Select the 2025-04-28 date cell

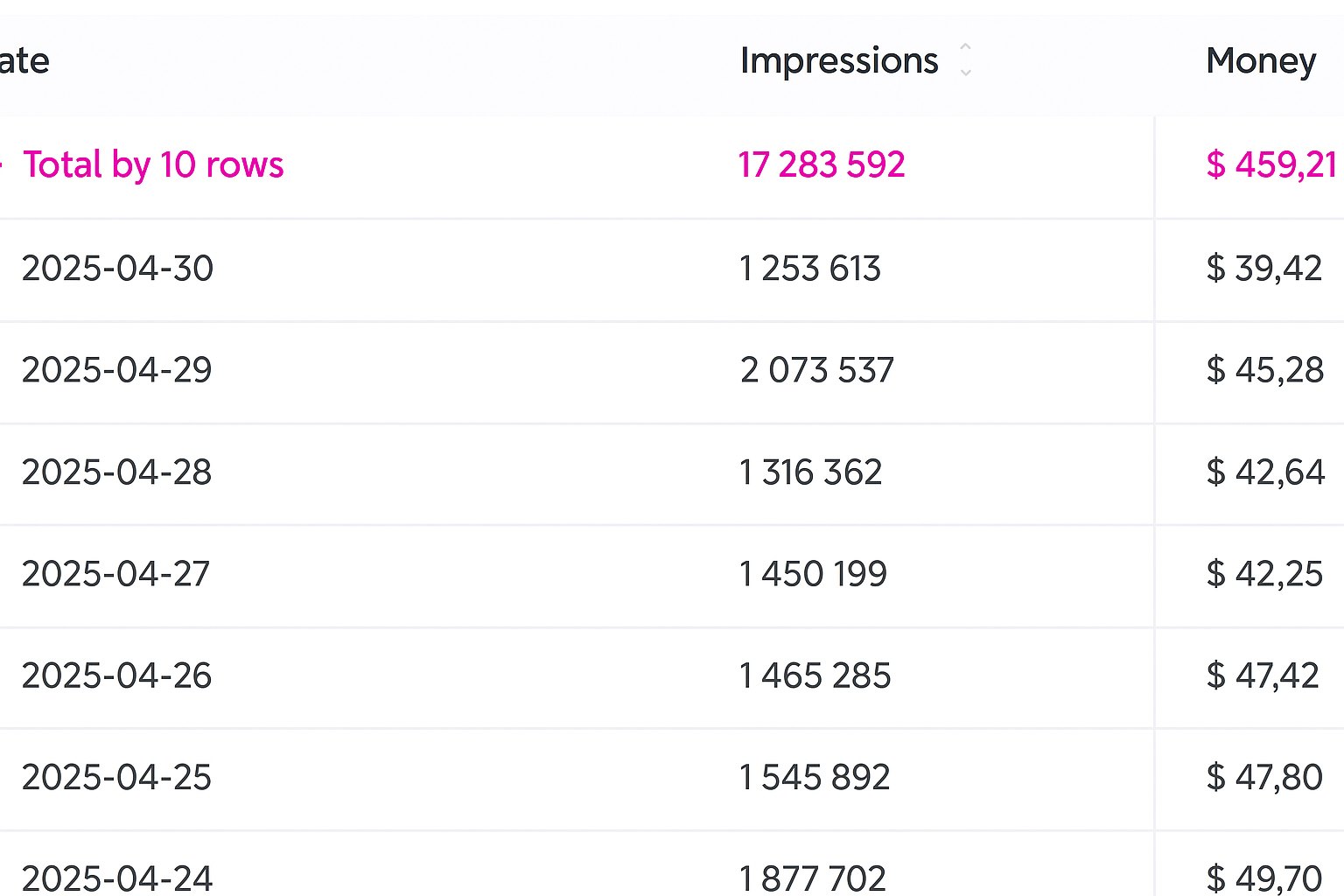pos(117,472)
